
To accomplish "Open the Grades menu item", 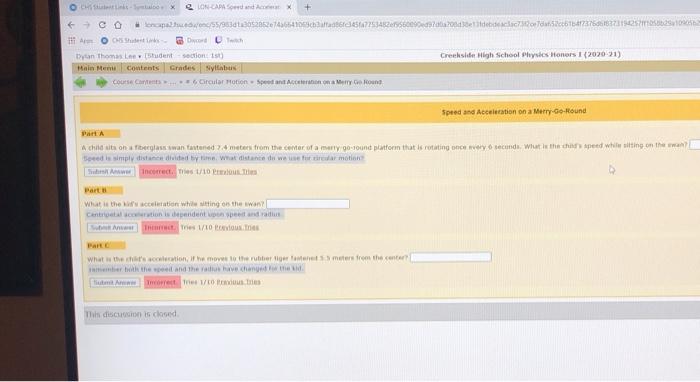I will coord(182,68).
